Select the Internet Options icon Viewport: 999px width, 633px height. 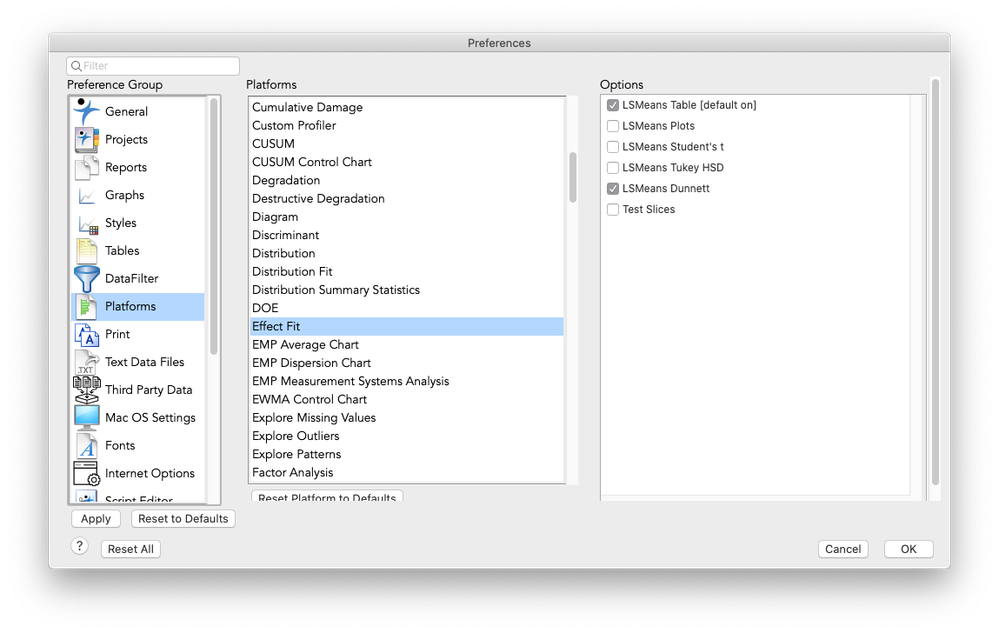(x=86, y=474)
